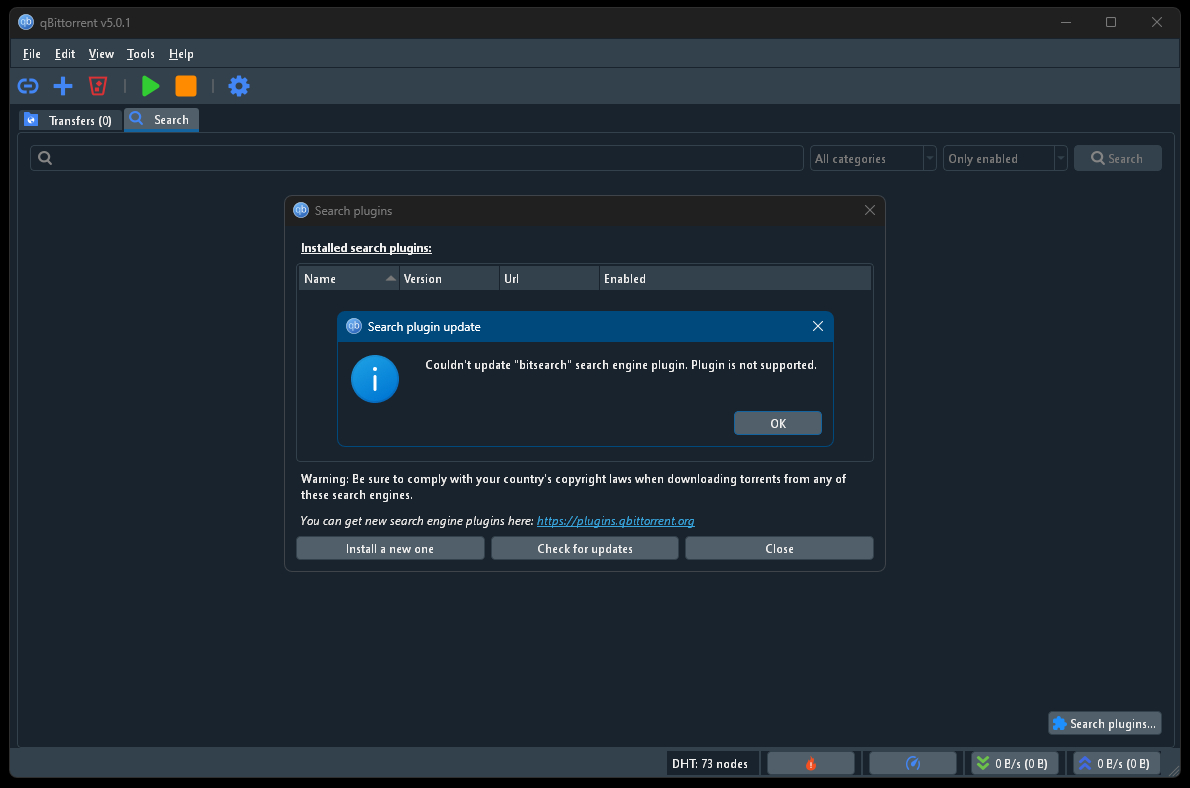Close the Search plugins dialog with X
1190x788 pixels.
(x=870, y=210)
